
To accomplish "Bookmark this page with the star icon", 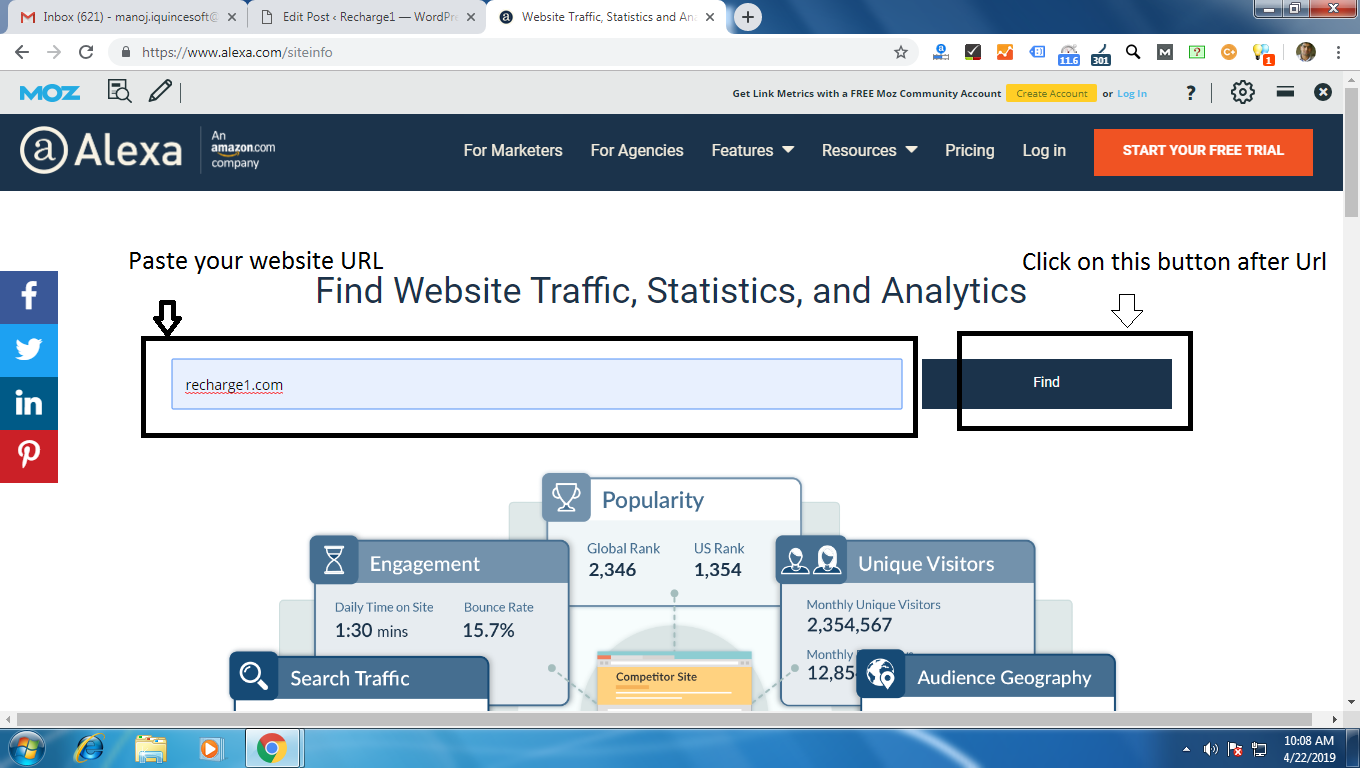I will pos(900,52).
